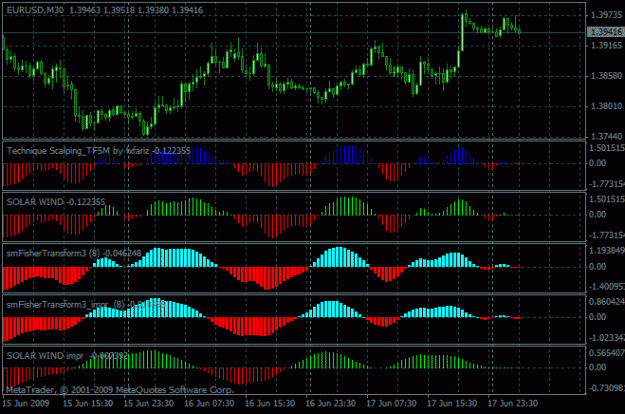Select the 15 Jun 2009 date label

[26, 403]
